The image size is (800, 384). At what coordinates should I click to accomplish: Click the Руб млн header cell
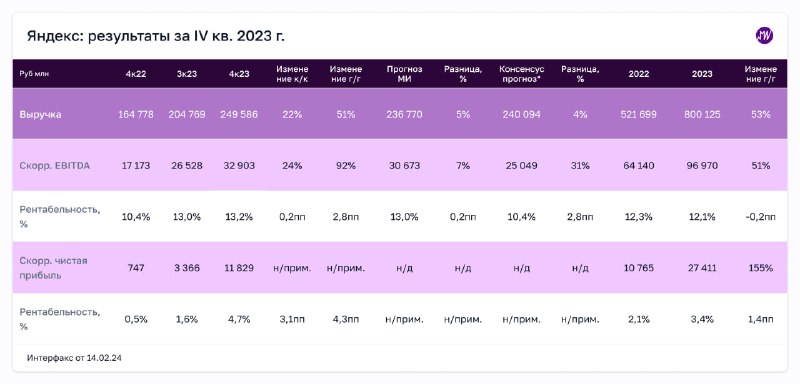pos(34,74)
